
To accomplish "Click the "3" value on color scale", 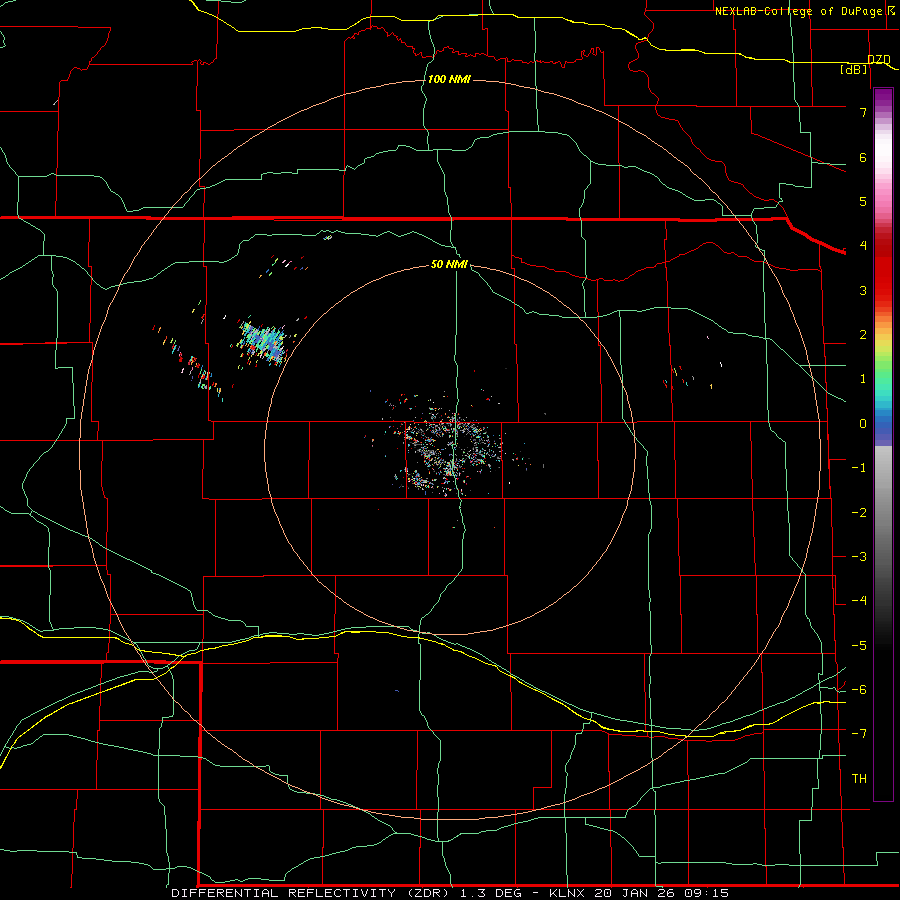I will (x=863, y=290).
